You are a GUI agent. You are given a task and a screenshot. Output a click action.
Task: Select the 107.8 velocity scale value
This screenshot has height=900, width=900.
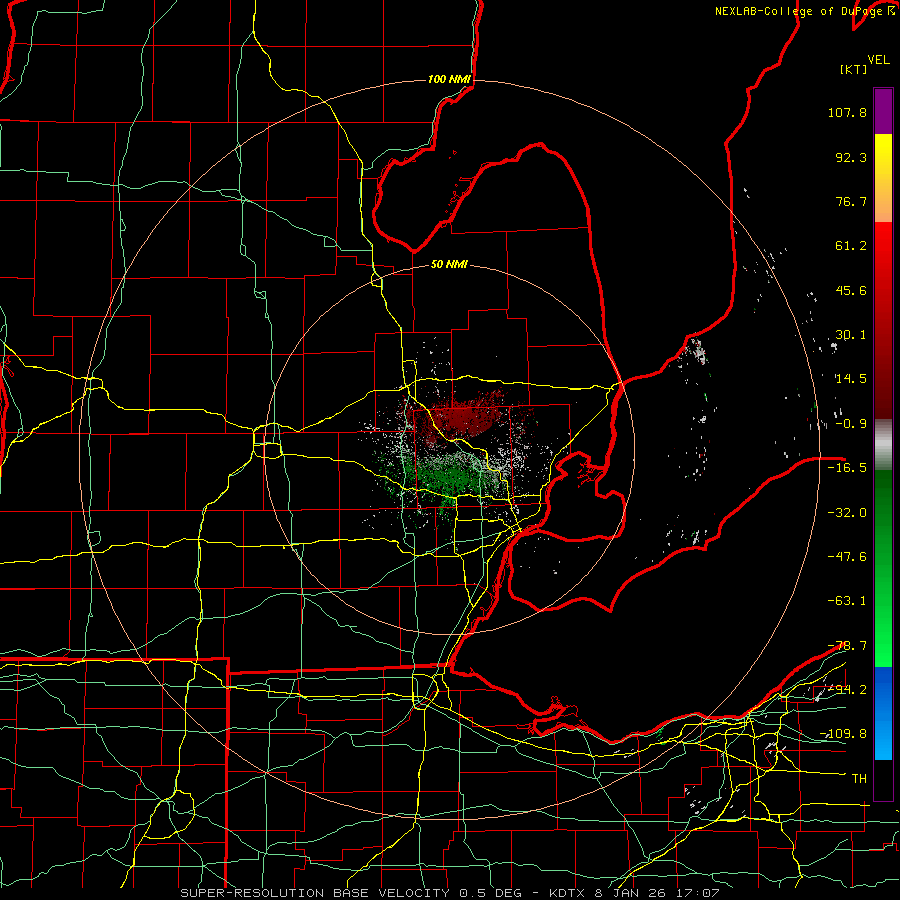click(847, 112)
